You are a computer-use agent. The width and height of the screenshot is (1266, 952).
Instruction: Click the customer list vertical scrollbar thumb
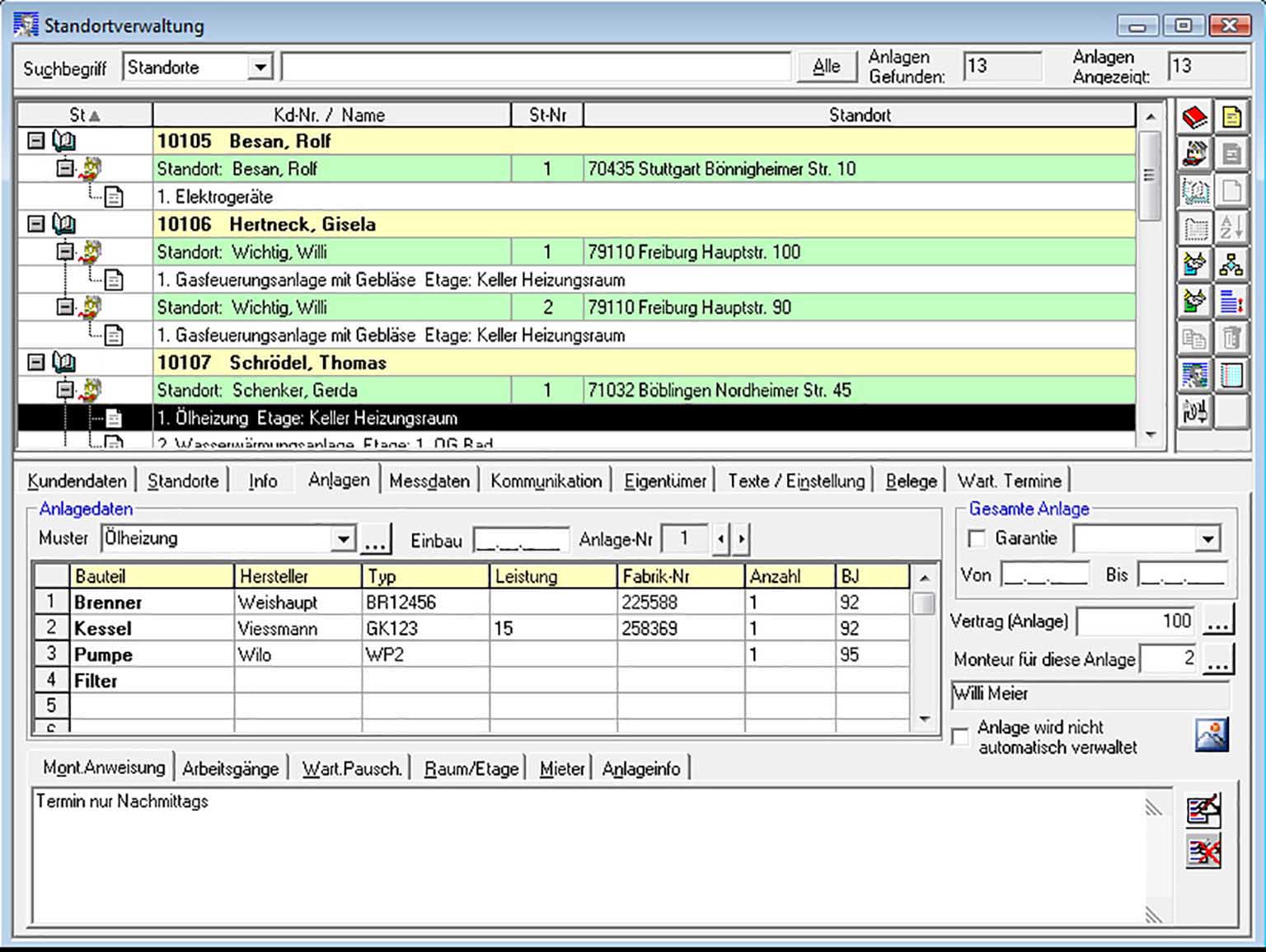click(x=1149, y=175)
